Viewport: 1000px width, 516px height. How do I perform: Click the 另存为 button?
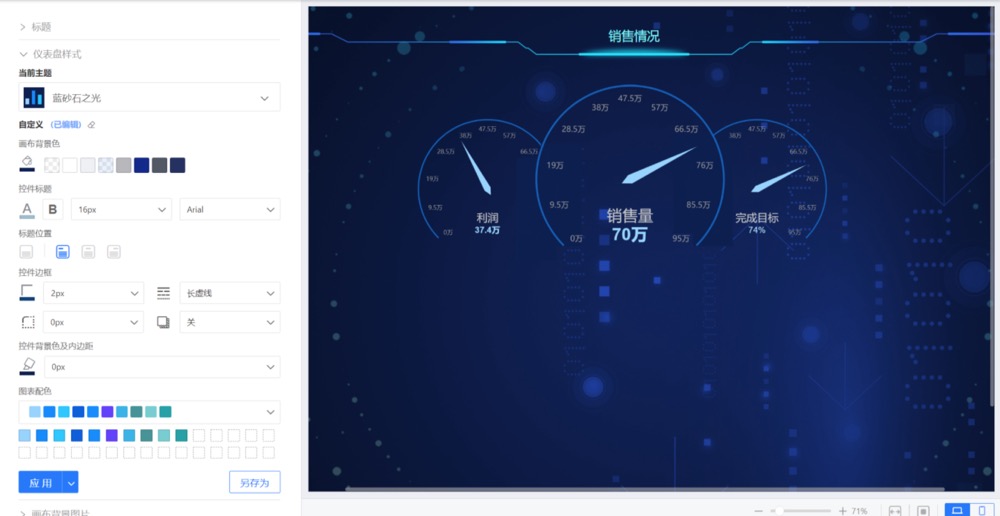254,483
